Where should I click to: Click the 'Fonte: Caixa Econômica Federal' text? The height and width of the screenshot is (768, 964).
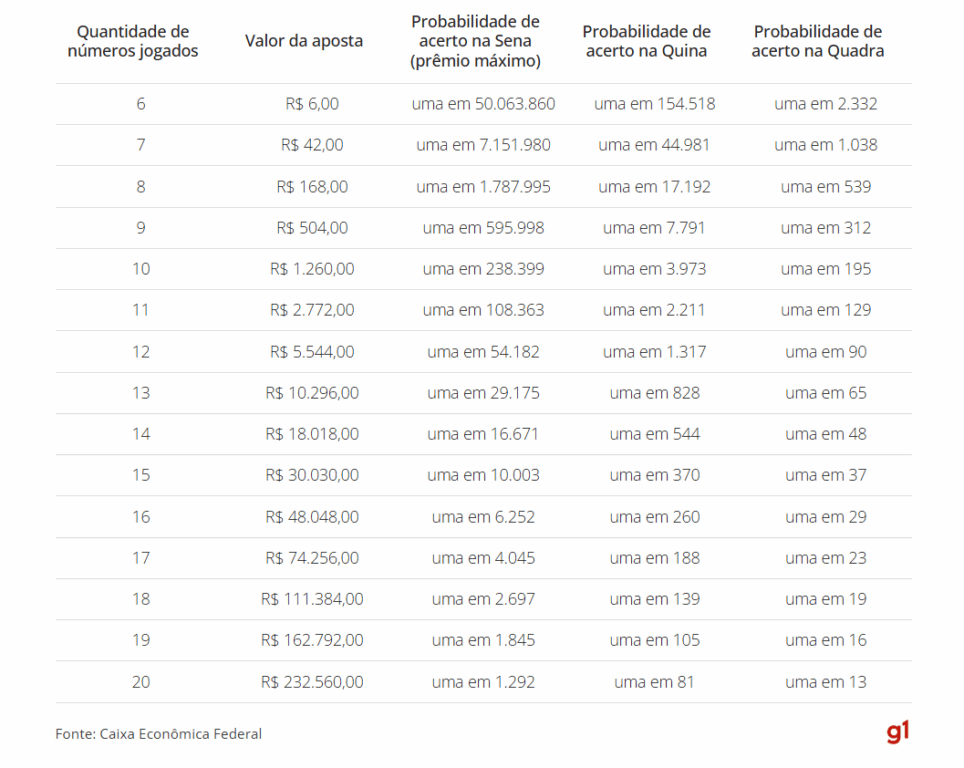[159, 734]
